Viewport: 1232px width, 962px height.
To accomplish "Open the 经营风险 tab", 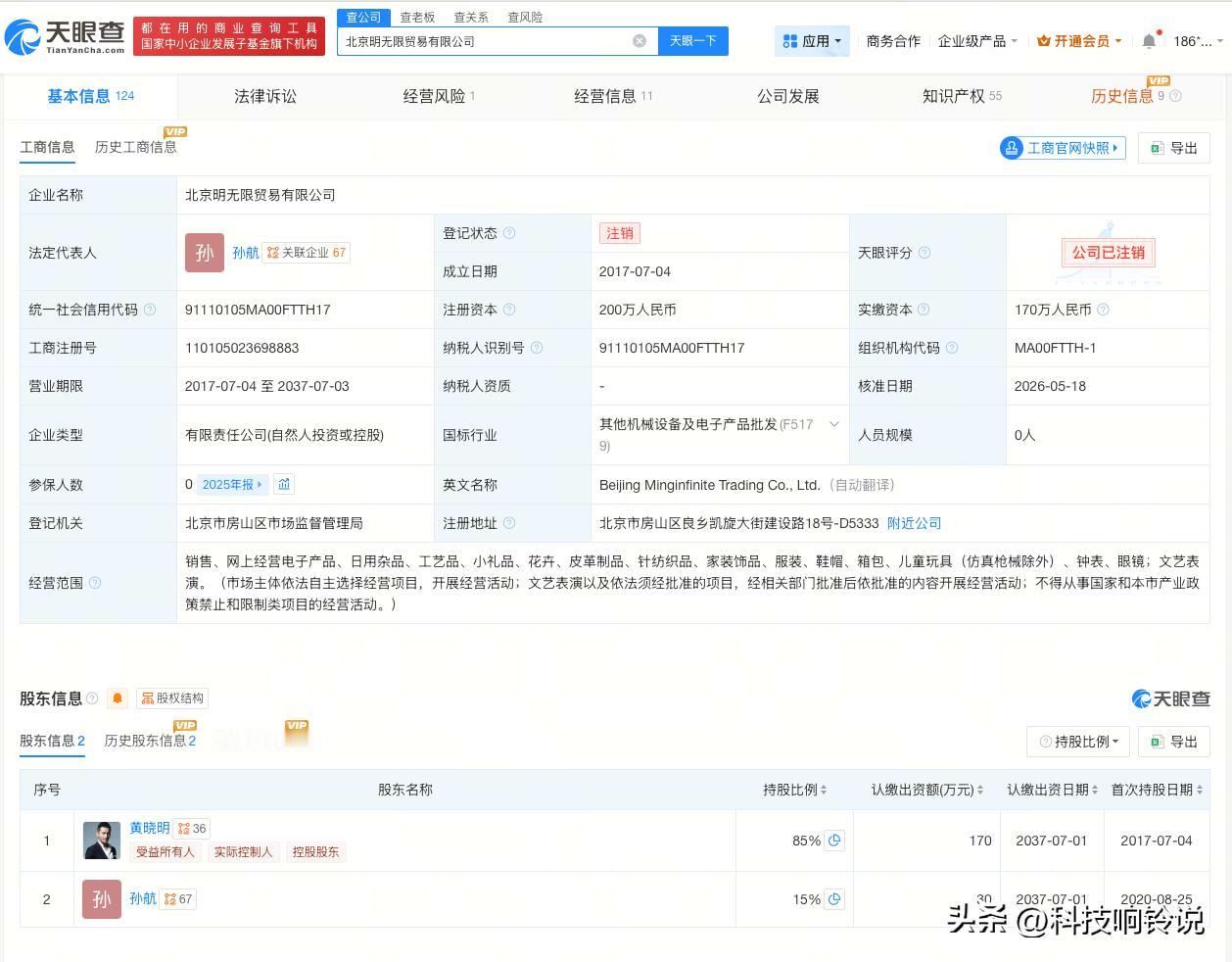I will pos(439,96).
